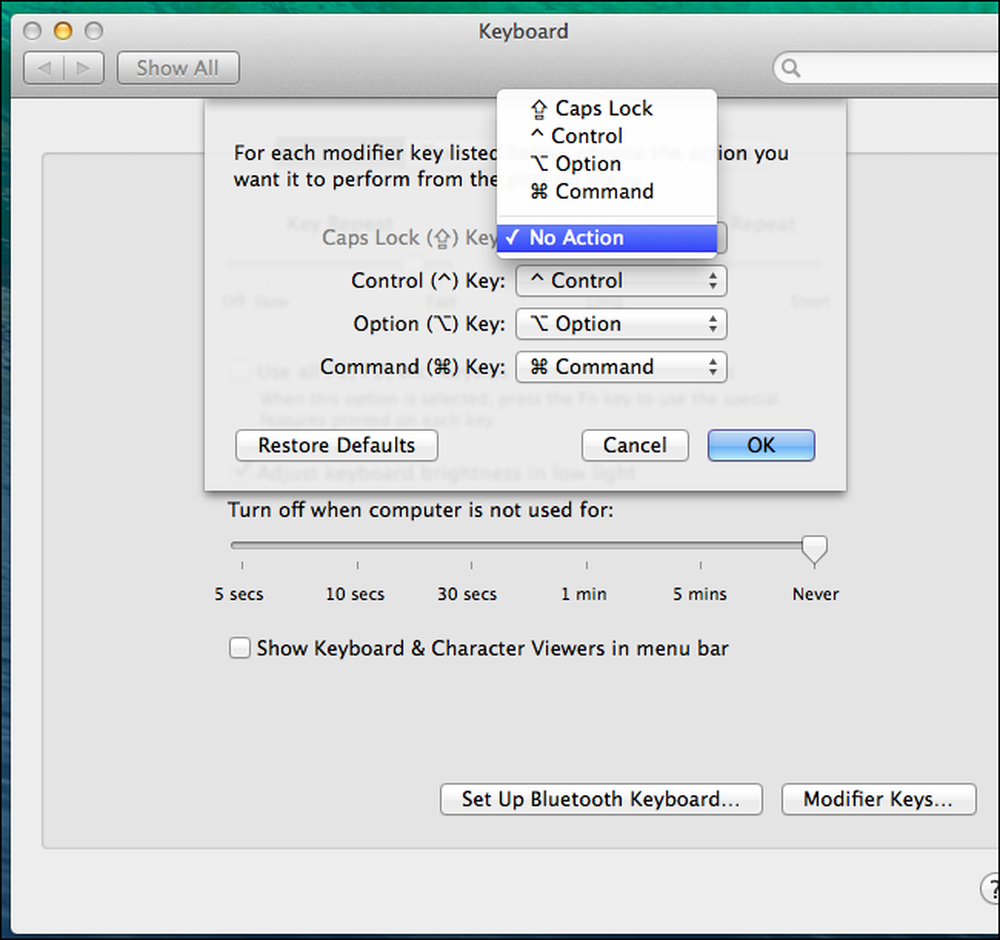Click the Cancel button

pos(635,445)
